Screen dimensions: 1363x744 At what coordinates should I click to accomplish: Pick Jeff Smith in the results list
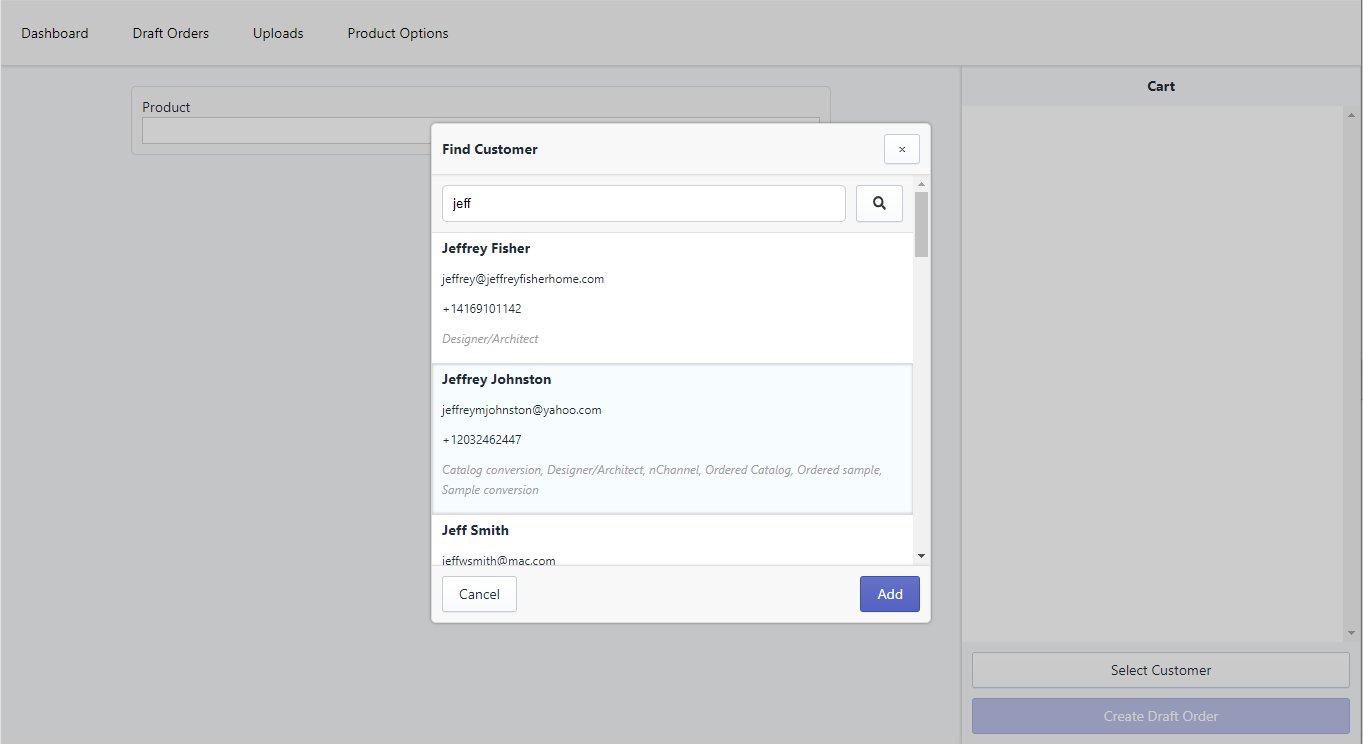pyautogui.click(x=475, y=531)
